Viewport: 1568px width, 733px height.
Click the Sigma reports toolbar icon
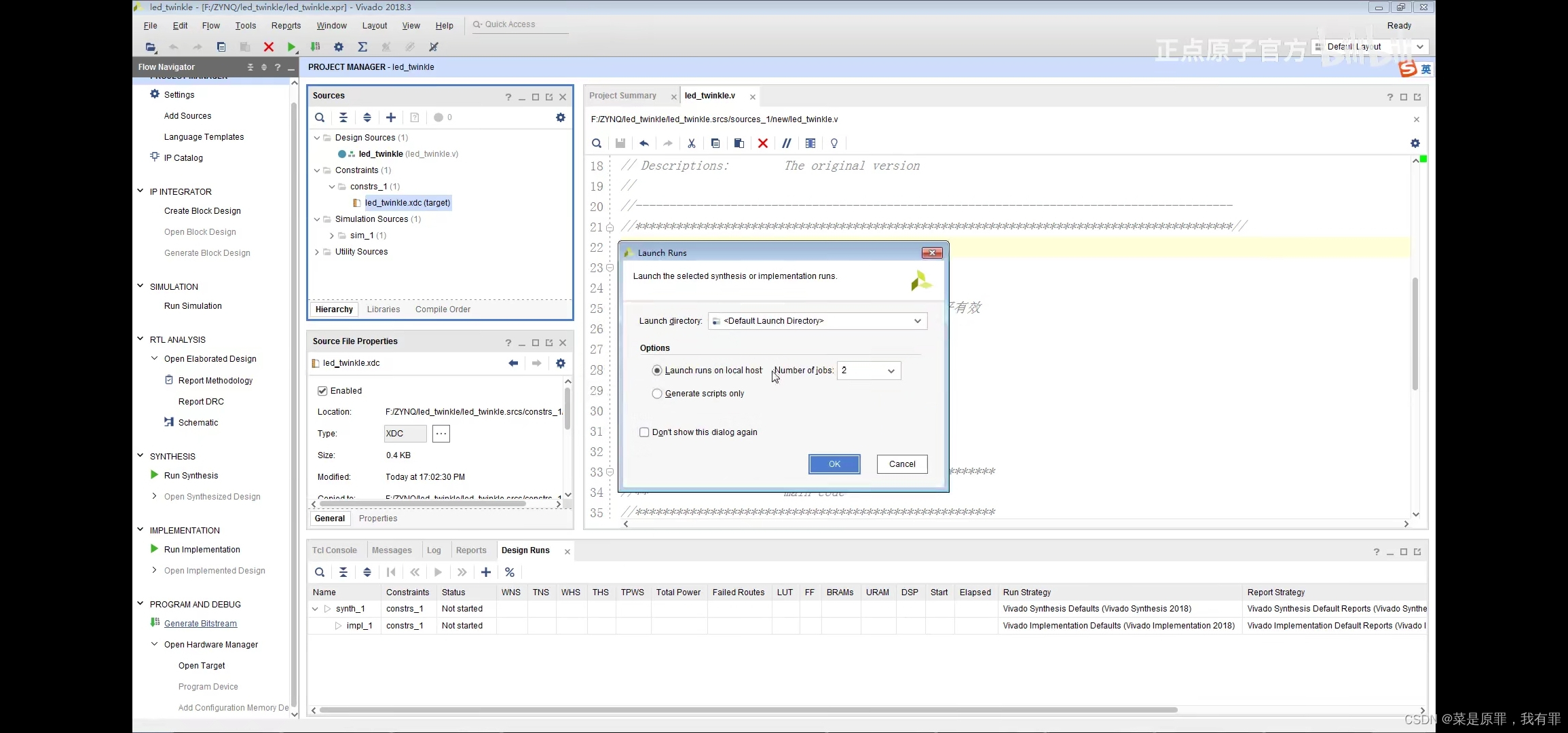[362, 47]
